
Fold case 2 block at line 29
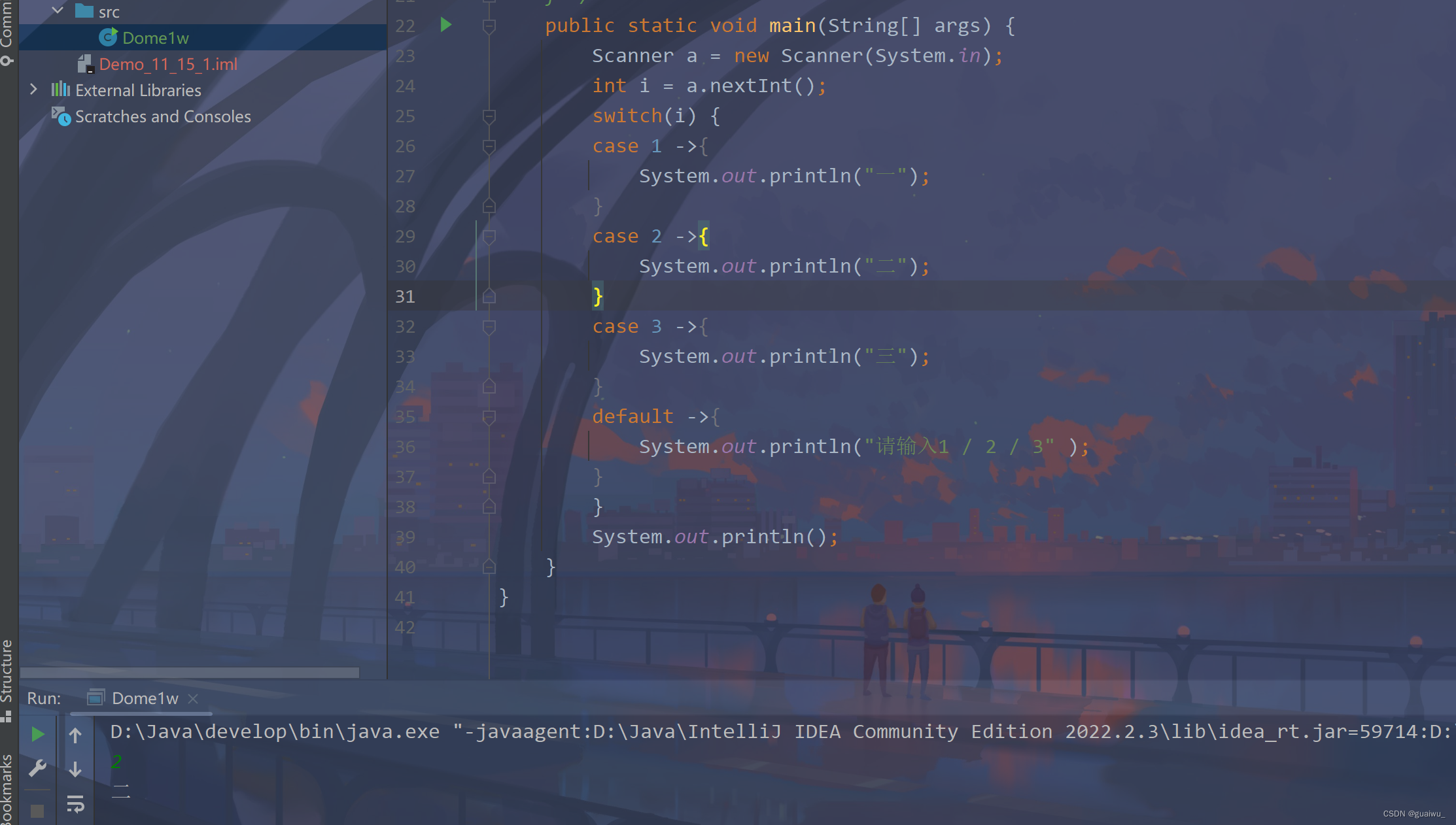coord(489,237)
